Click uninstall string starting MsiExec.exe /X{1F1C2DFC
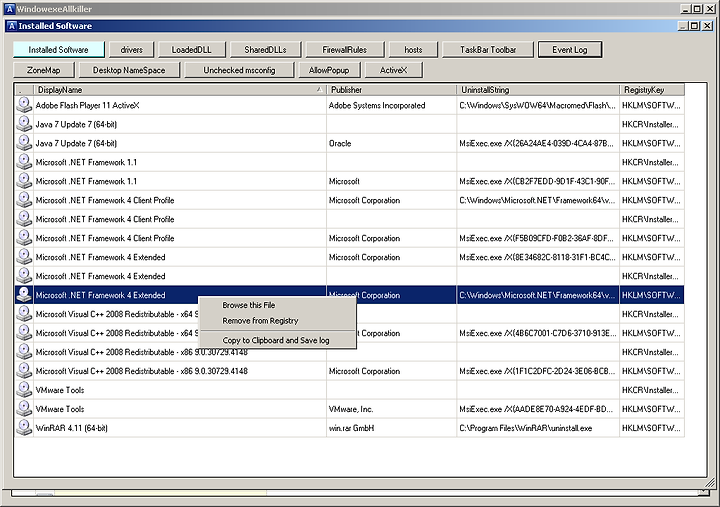 click(x=537, y=371)
